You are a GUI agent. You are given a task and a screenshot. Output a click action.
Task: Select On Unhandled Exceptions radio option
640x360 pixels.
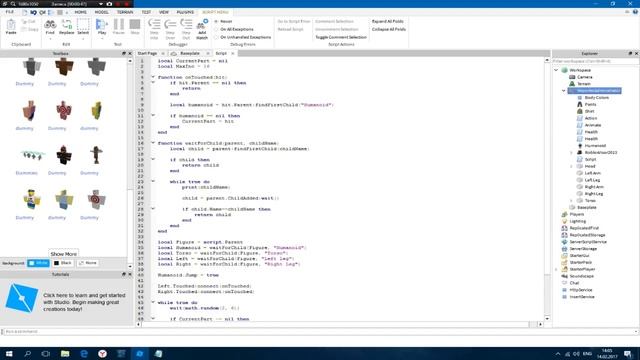click(242, 37)
